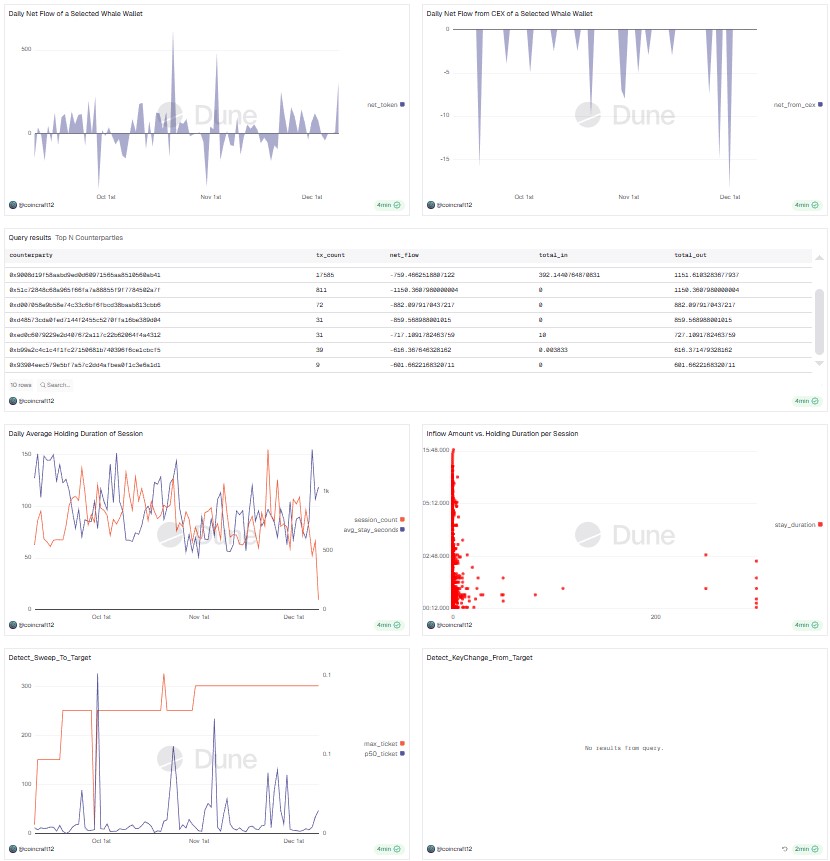Toggle the net_token legend series
The height and width of the screenshot is (861, 830).
(x=386, y=104)
